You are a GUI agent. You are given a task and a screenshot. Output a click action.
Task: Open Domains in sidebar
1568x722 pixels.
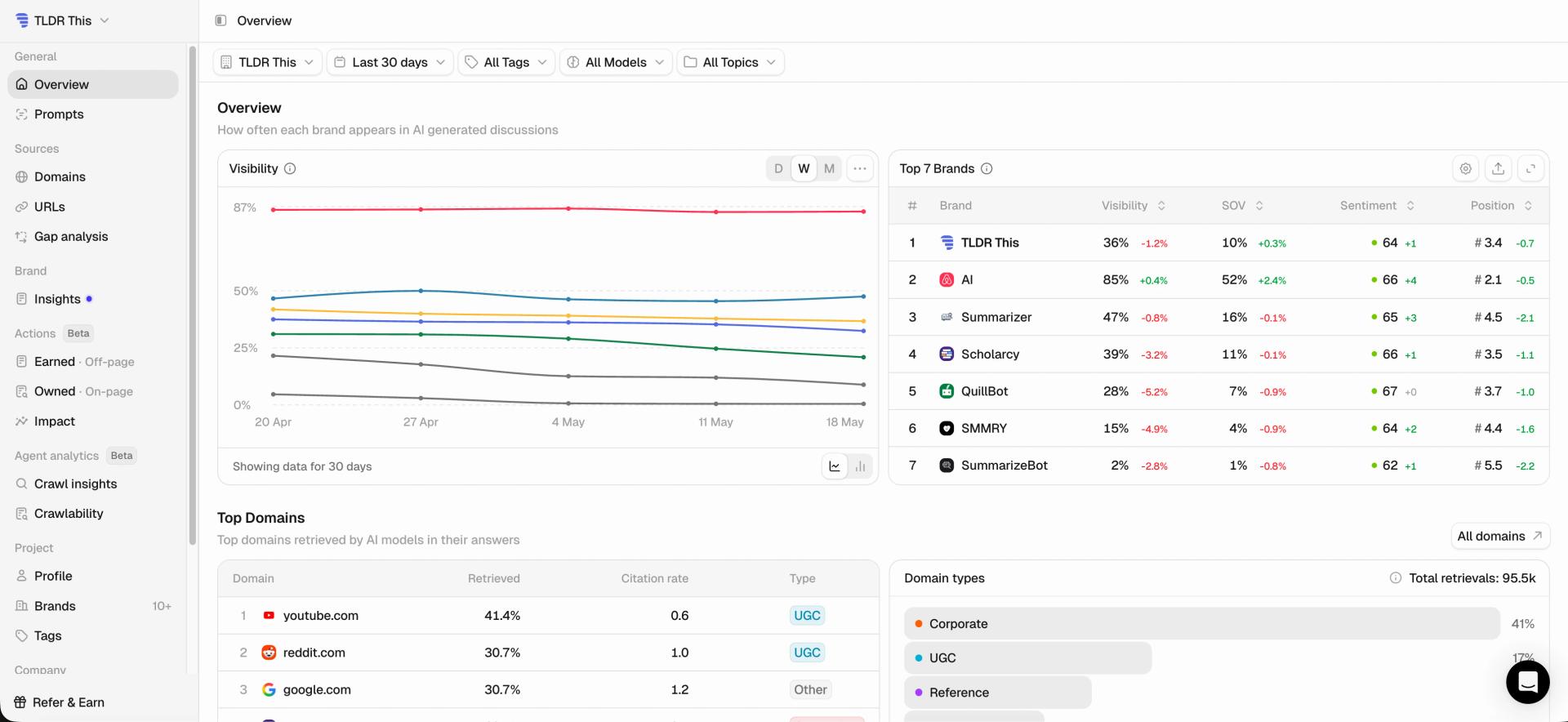point(93,176)
